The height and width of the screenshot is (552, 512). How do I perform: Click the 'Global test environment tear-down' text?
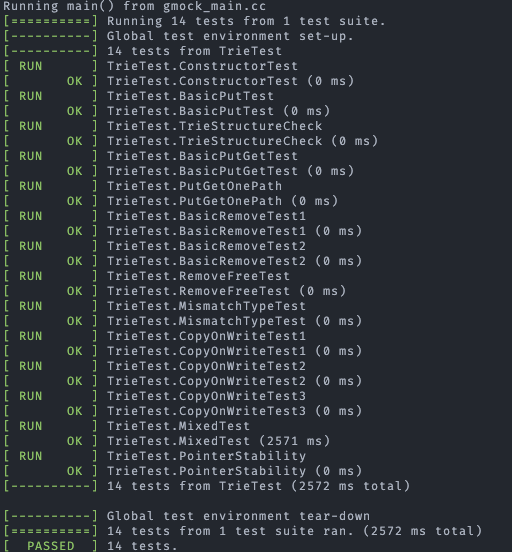238,516
